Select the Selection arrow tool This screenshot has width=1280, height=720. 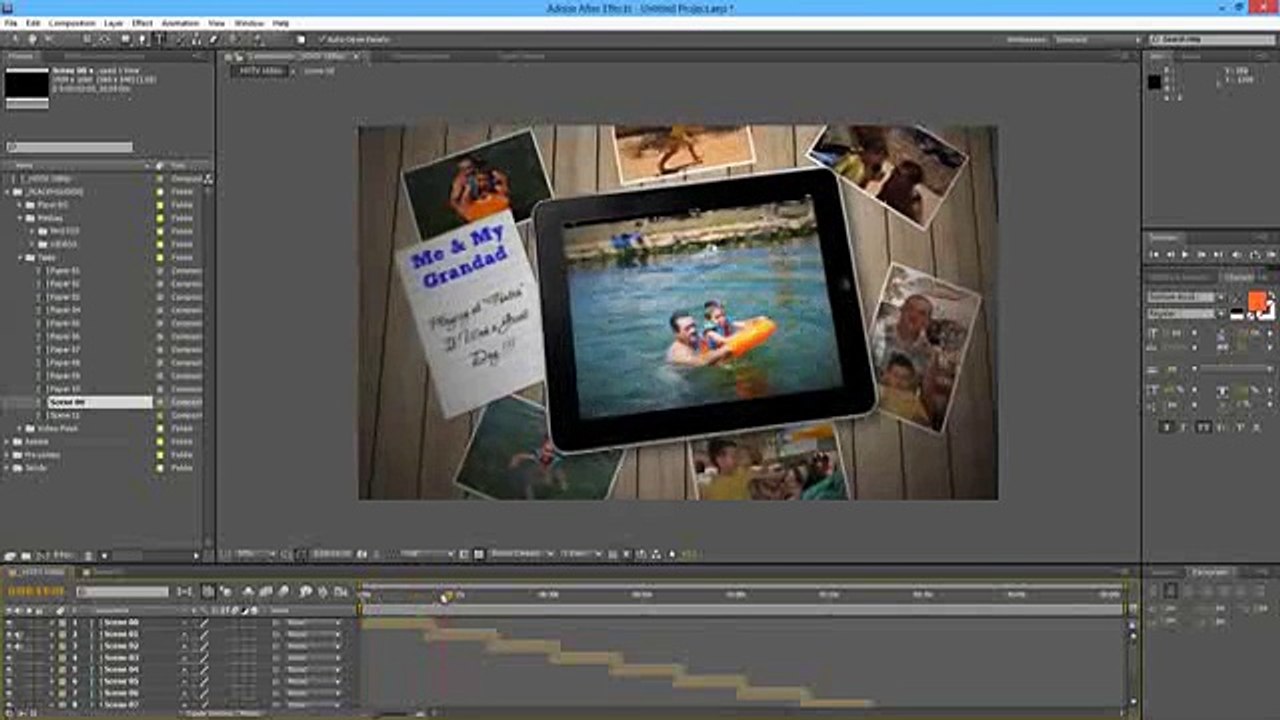[15, 39]
